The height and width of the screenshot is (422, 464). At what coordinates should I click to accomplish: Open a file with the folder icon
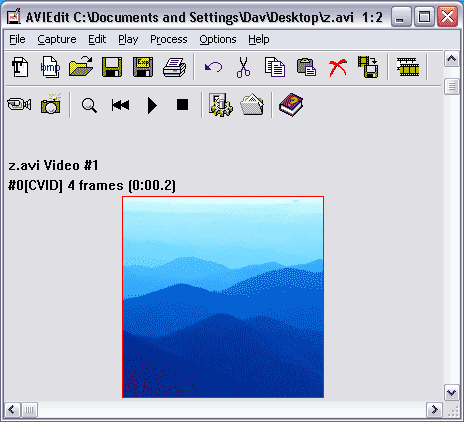tap(81, 67)
